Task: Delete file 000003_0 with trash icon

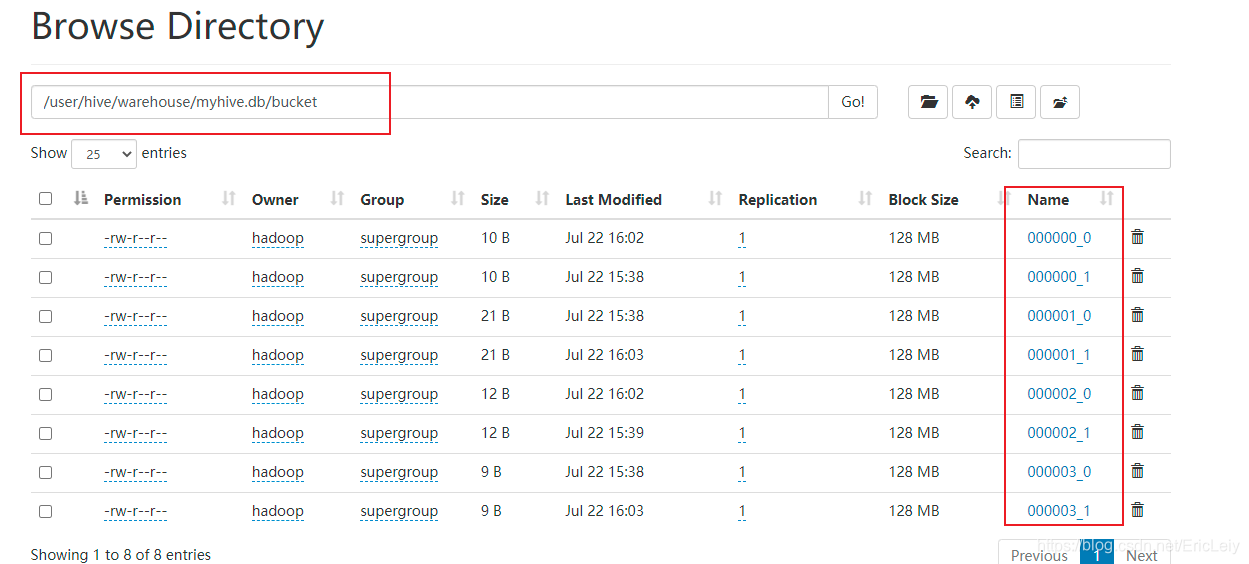Action: (x=1137, y=471)
